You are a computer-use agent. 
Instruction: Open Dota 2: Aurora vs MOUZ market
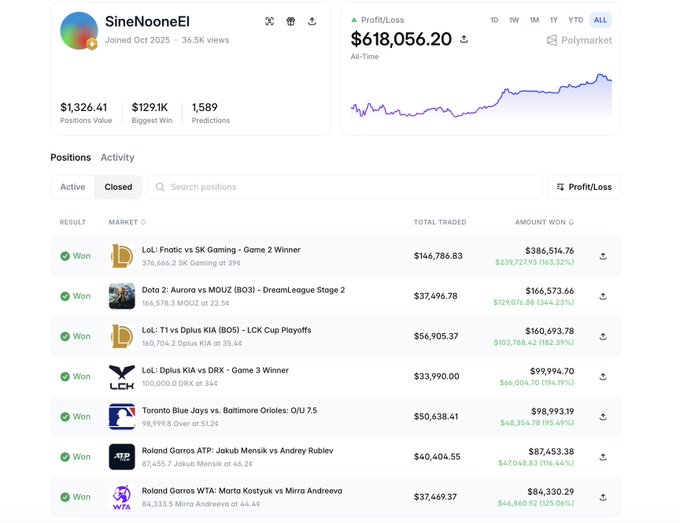tap(243, 290)
